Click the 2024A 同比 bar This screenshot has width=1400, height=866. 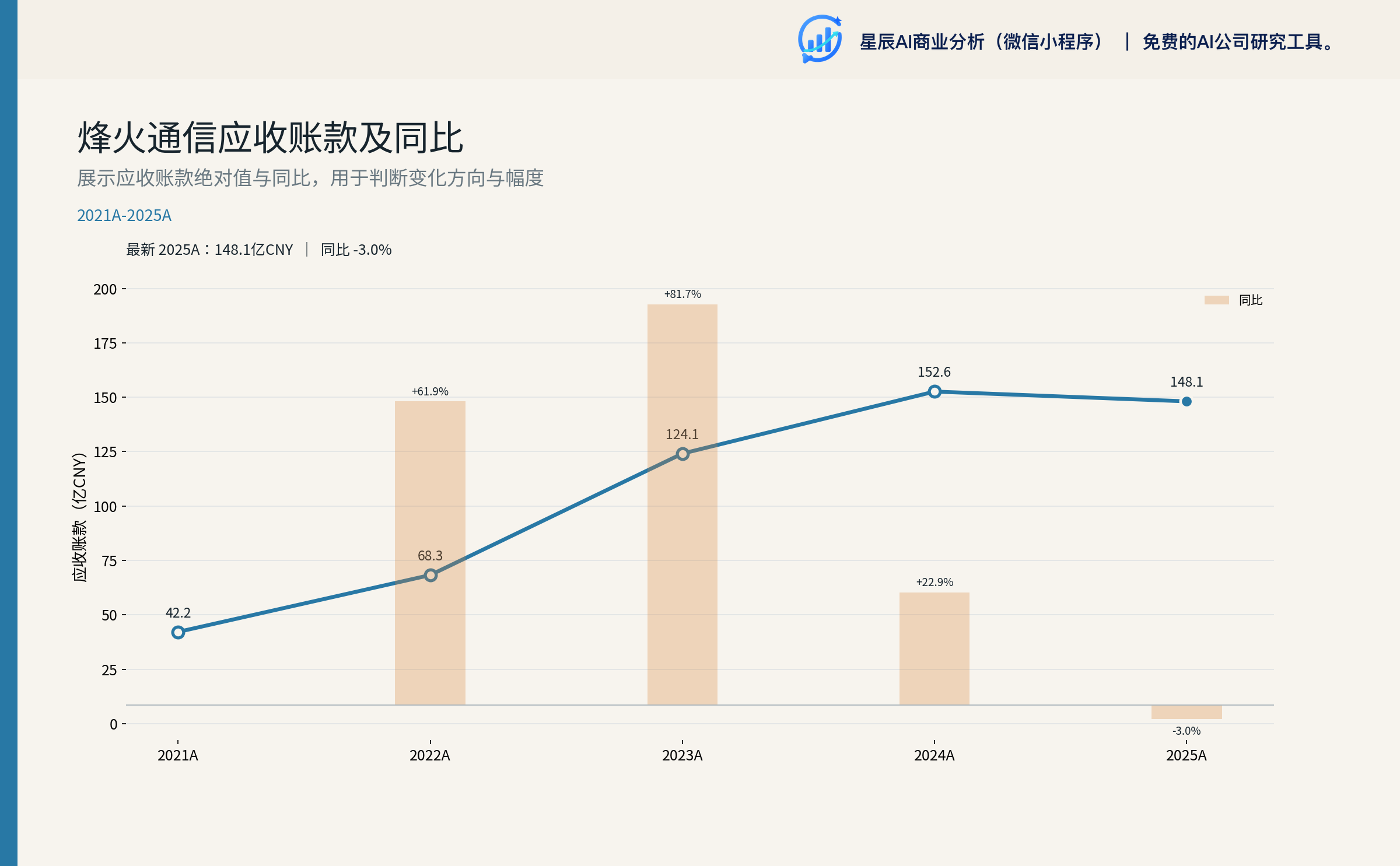[935, 648]
